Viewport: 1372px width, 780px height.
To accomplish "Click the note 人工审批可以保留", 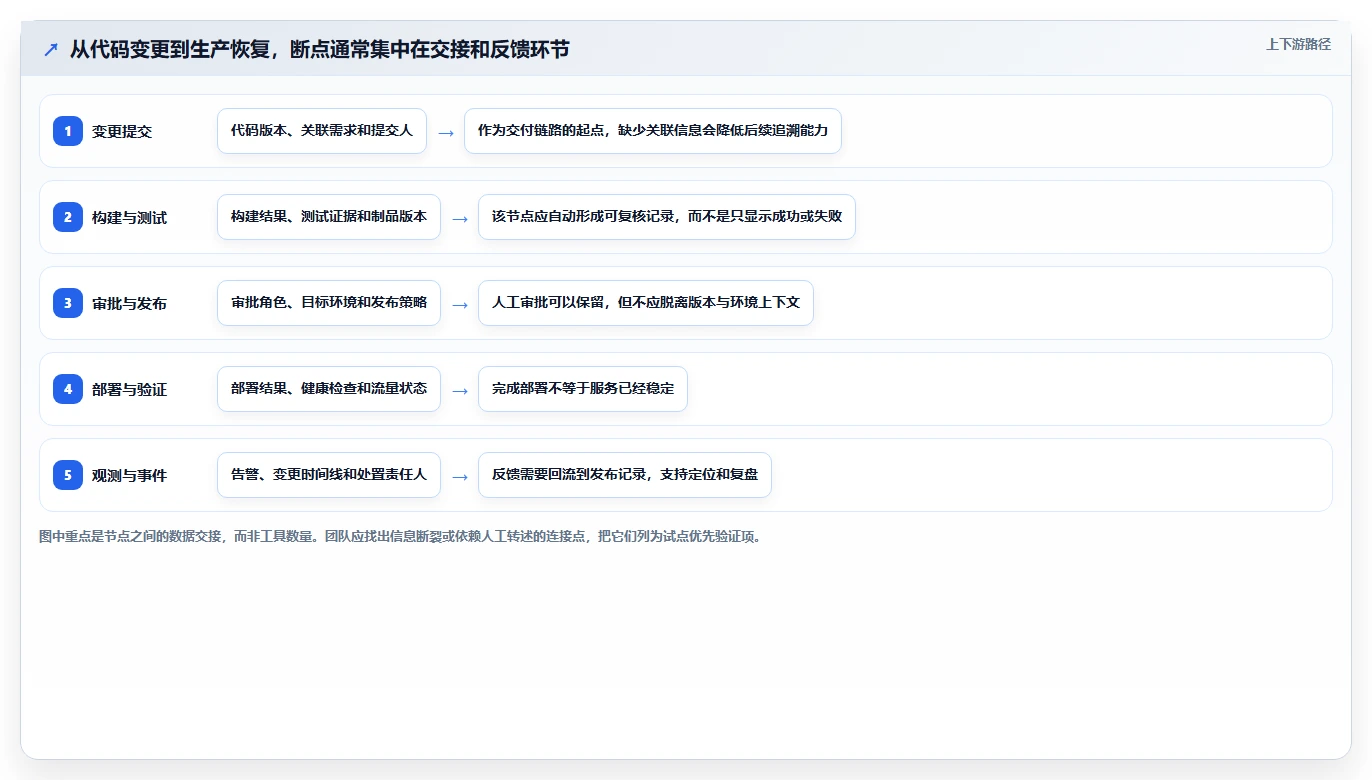I will 646,303.
